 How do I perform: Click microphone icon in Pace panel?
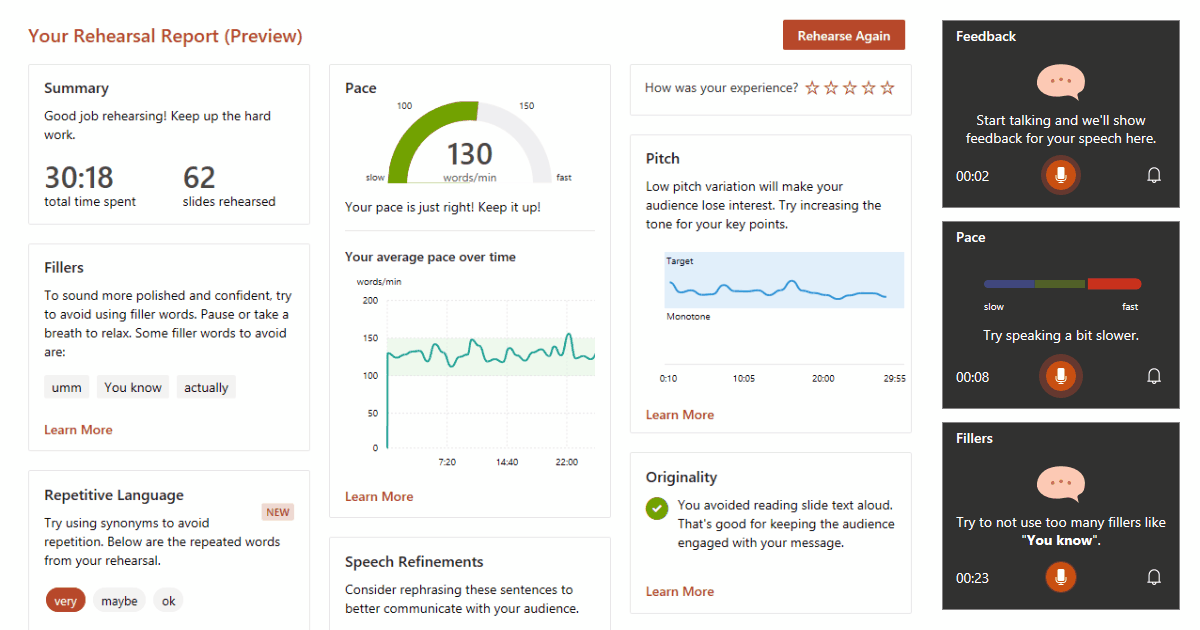[1060, 377]
